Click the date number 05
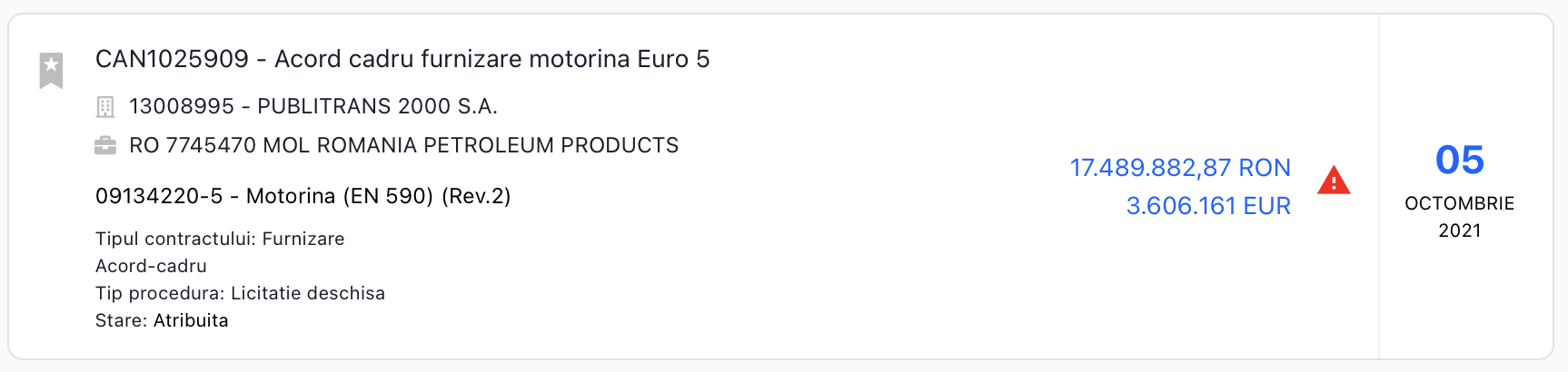The width and height of the screenshot is (1568, 372). click(1459, 161)
